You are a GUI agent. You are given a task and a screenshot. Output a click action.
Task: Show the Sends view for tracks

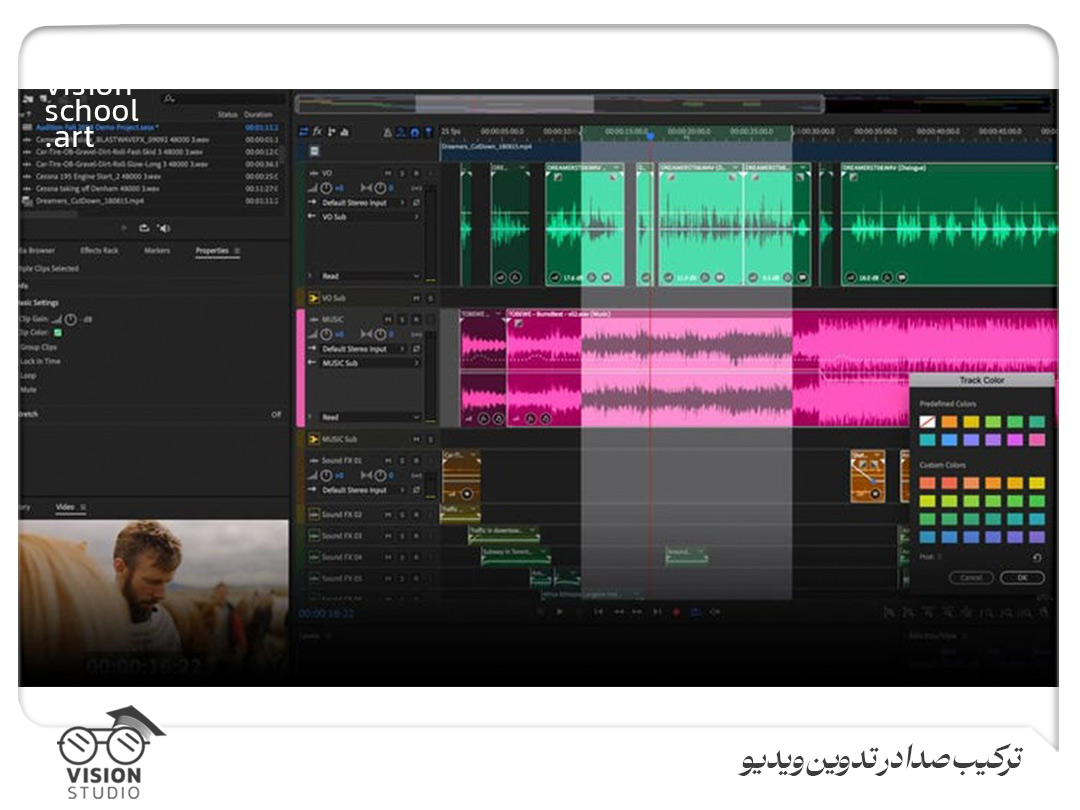[331, 132]
